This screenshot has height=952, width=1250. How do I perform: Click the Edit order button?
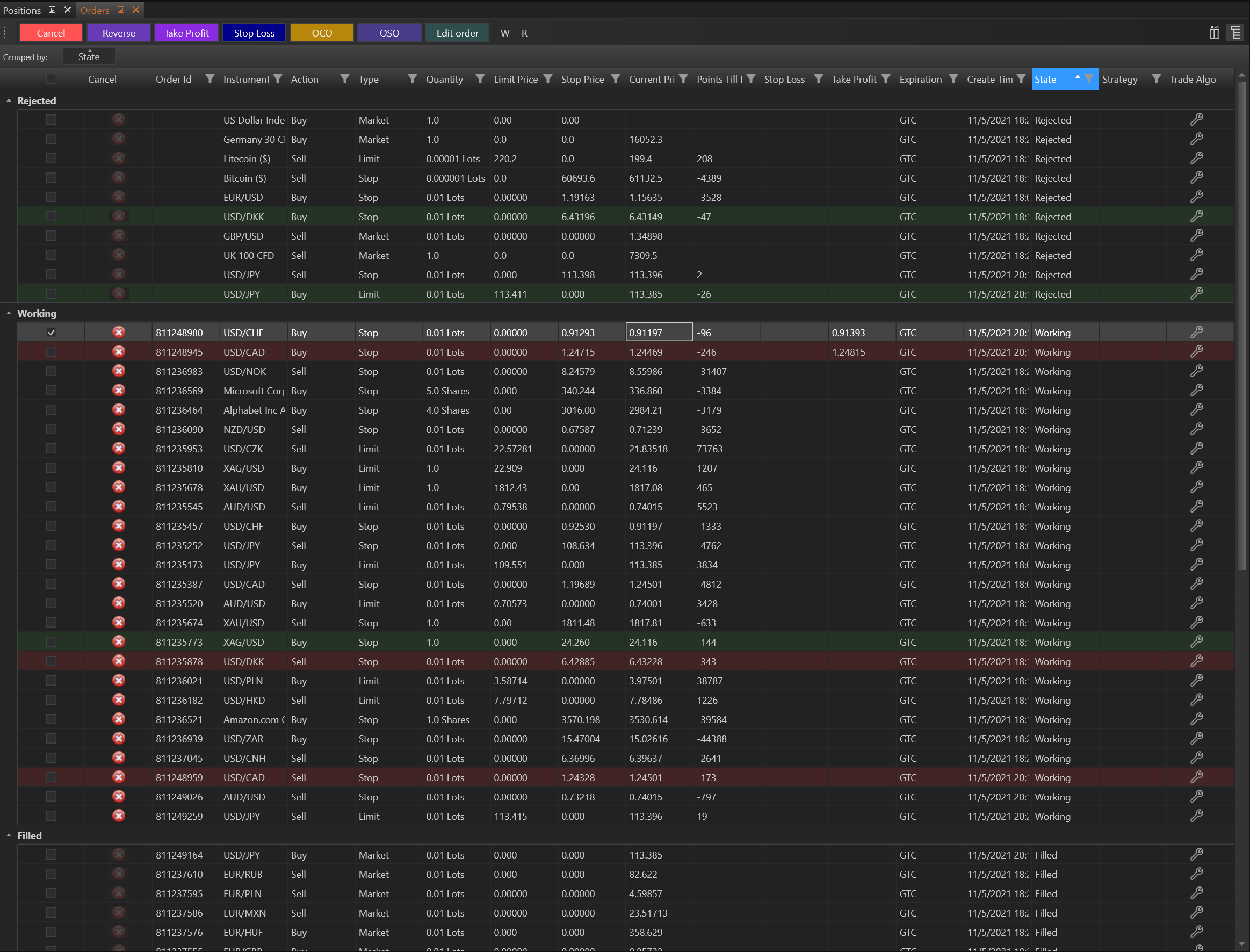pos(457,33)
